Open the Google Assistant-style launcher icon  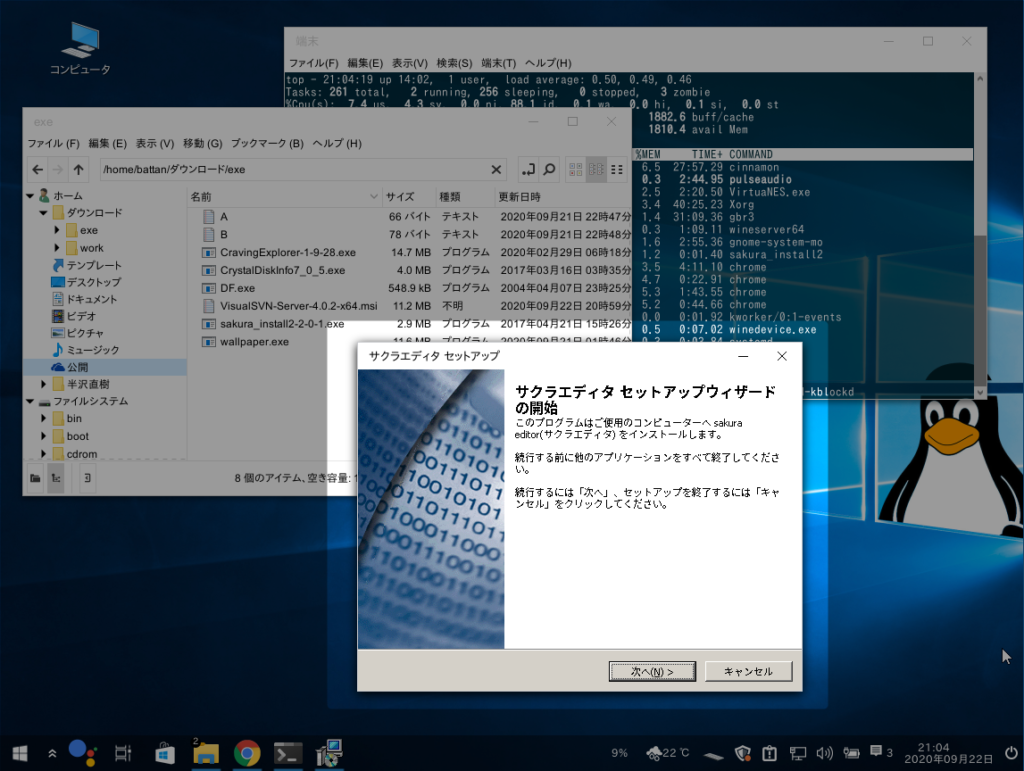[x=82, y=753]
